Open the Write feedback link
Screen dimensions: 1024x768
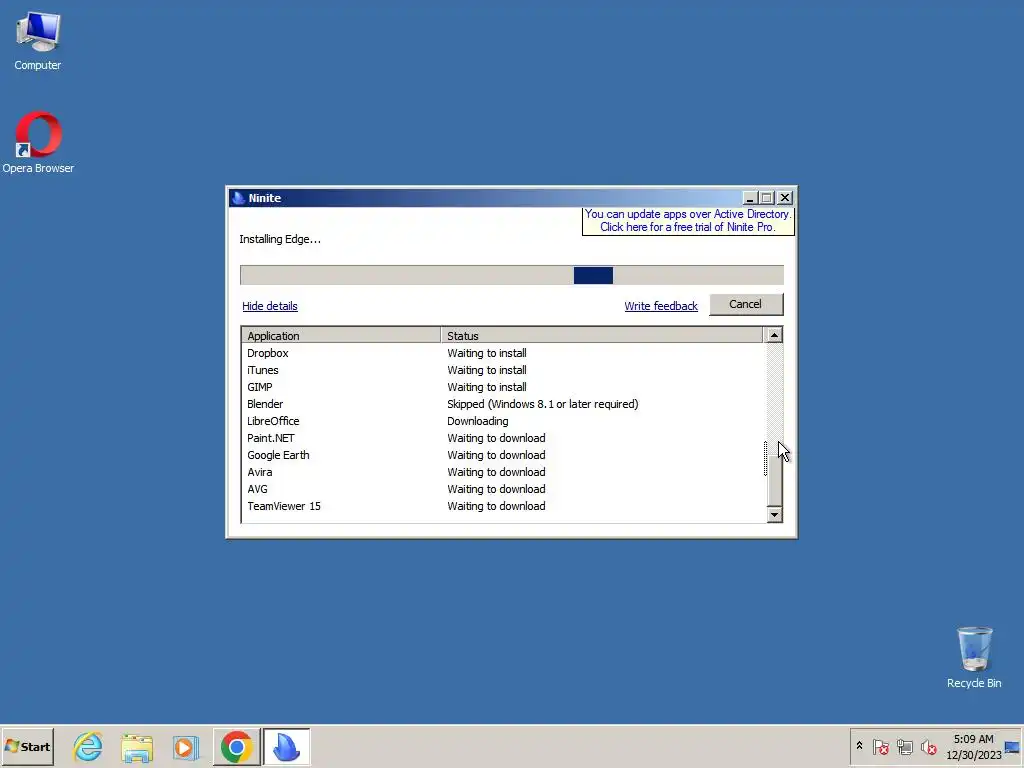661,306
